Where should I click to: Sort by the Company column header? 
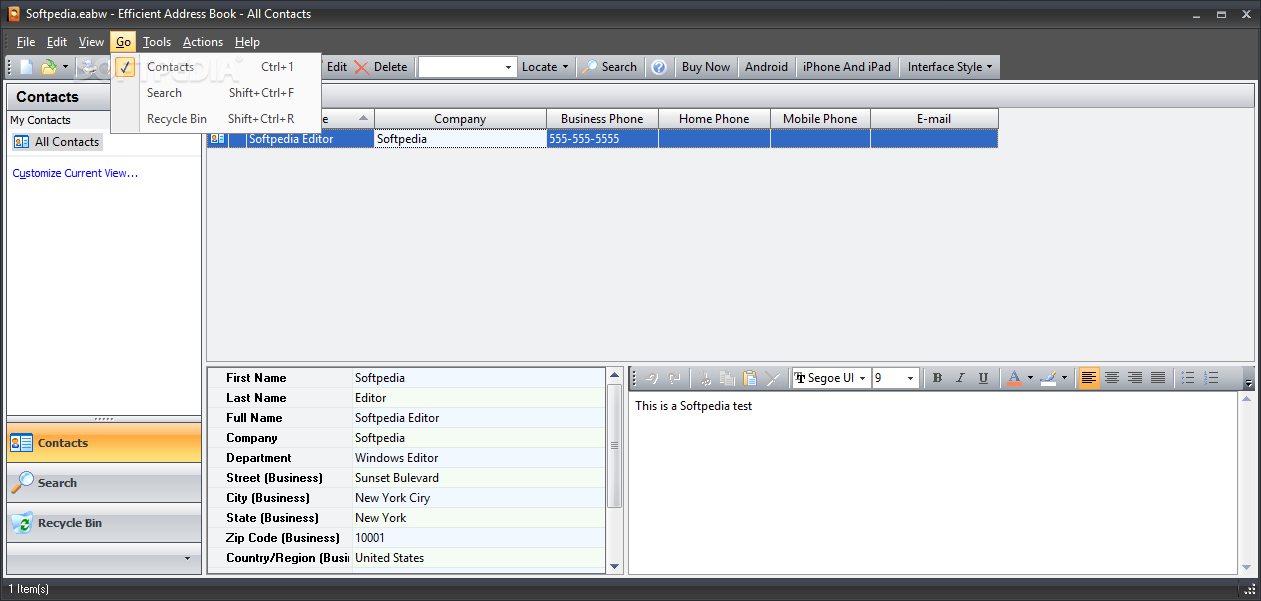click(x=460, y=119)
